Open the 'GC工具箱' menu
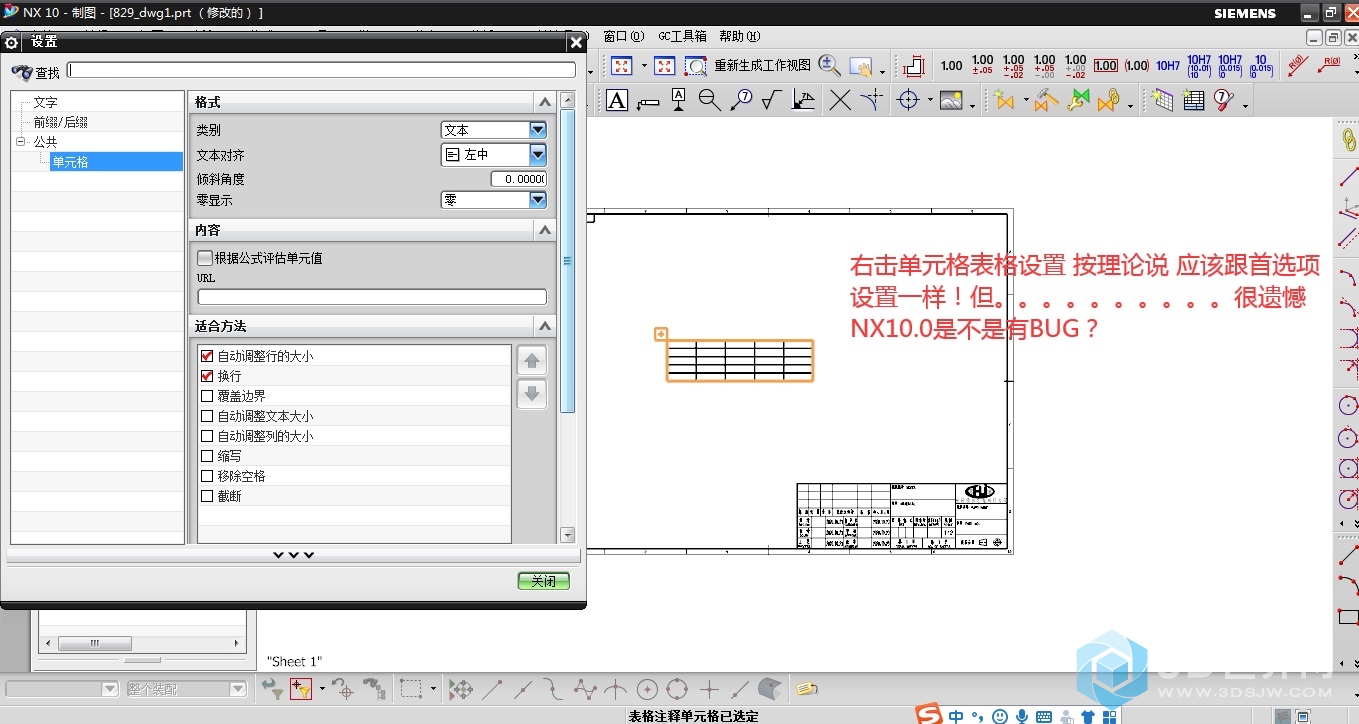The image size is (1359, 724). click(682, 36)
